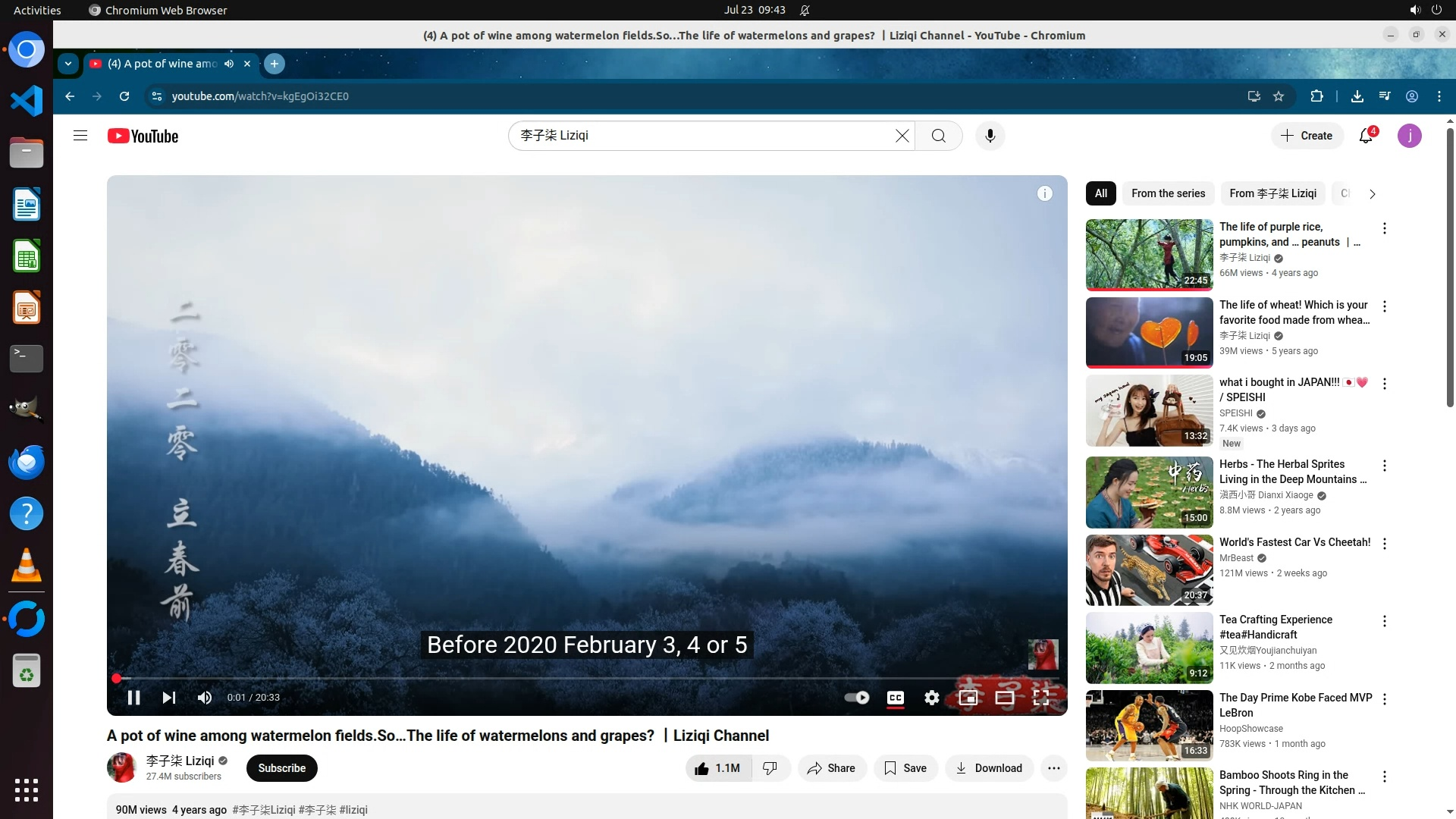The image size is (1456, 819).
Task: Toggle the autoplay switch
Action: coord(857,698)
